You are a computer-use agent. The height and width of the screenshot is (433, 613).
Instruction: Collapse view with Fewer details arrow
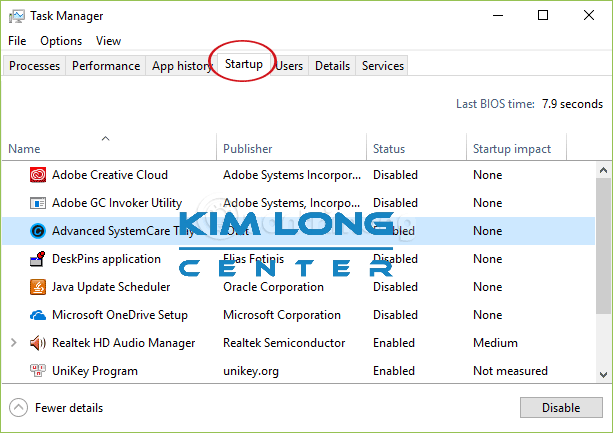[x=19, y=408]
